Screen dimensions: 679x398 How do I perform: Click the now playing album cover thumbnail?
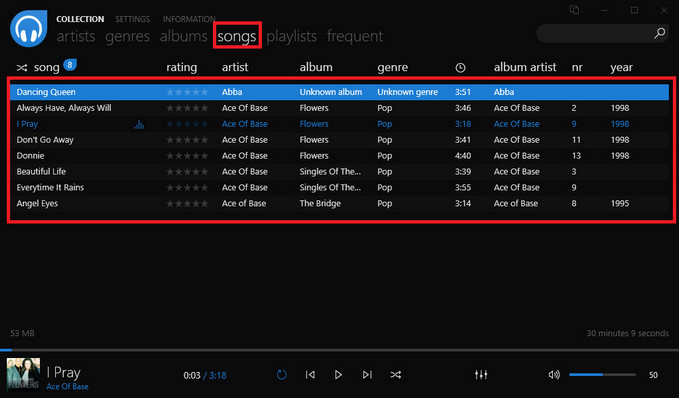(x=23, y=374)
